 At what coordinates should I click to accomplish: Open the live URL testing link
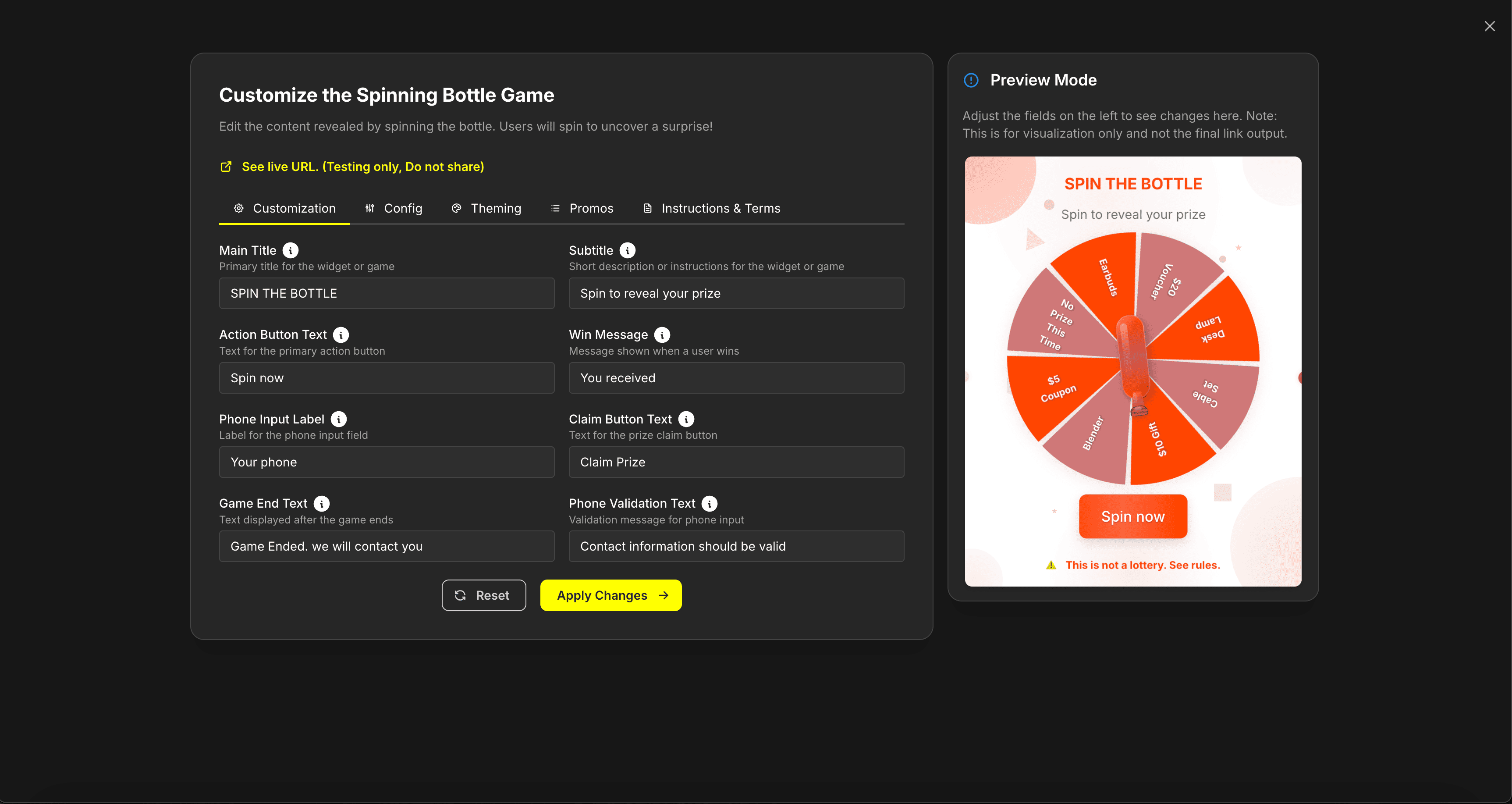(x=362, y=166)
